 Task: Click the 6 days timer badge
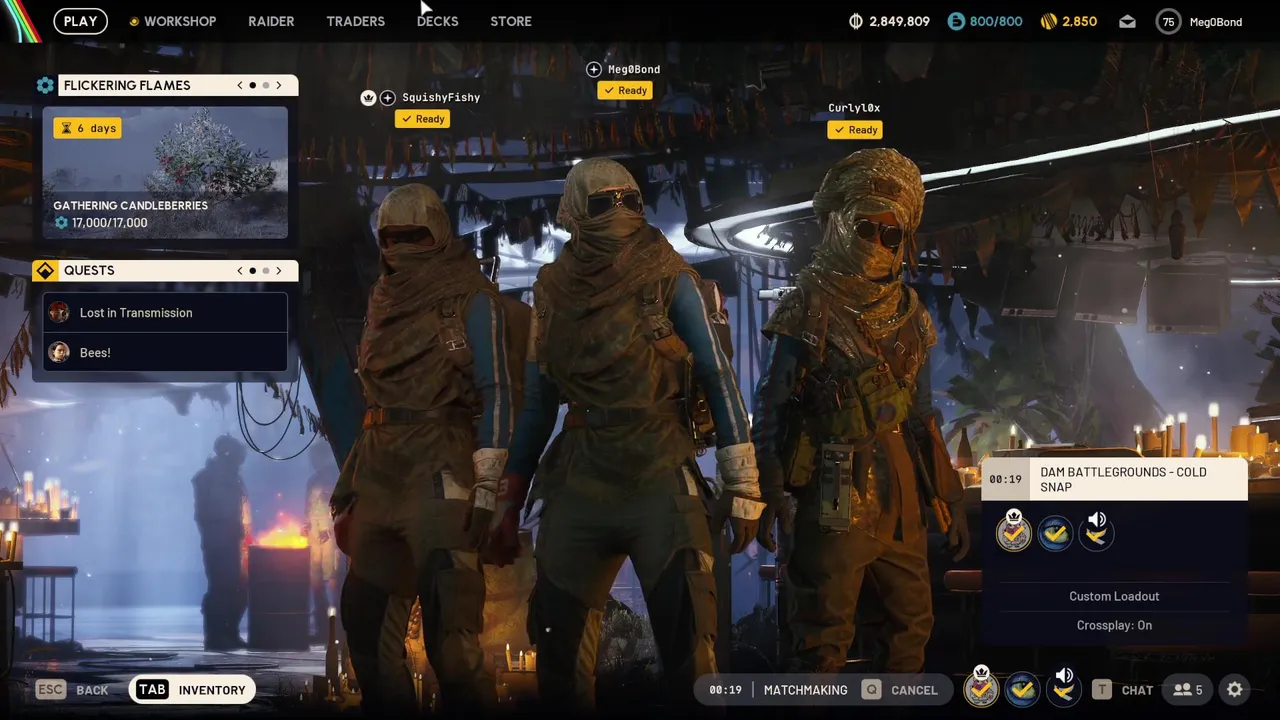tap(88, 128)
